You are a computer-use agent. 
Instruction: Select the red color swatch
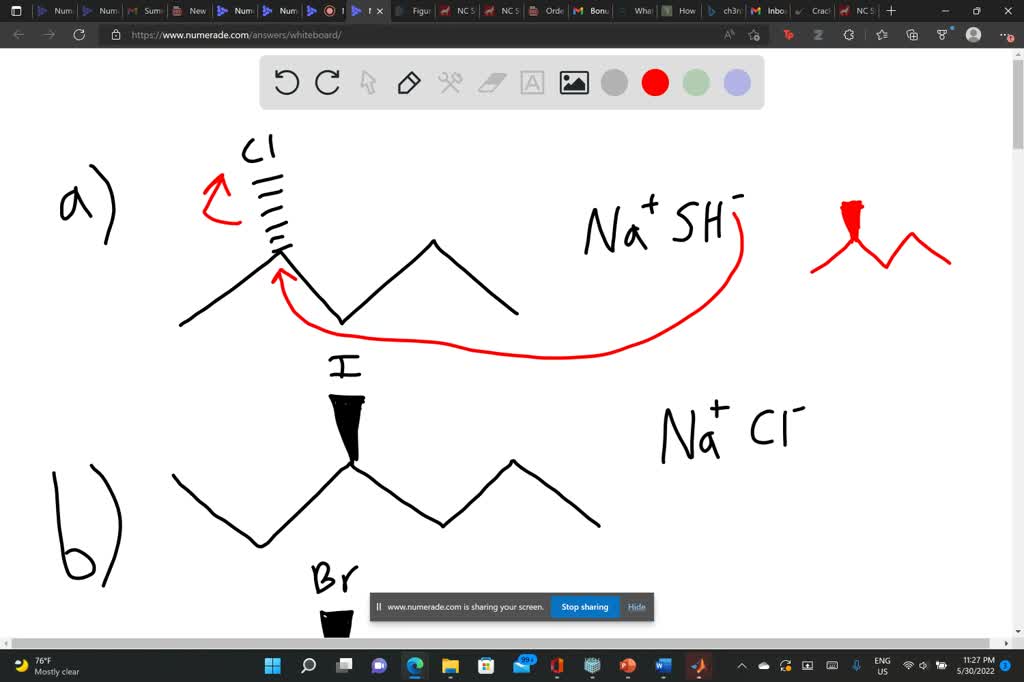(655, 83)
